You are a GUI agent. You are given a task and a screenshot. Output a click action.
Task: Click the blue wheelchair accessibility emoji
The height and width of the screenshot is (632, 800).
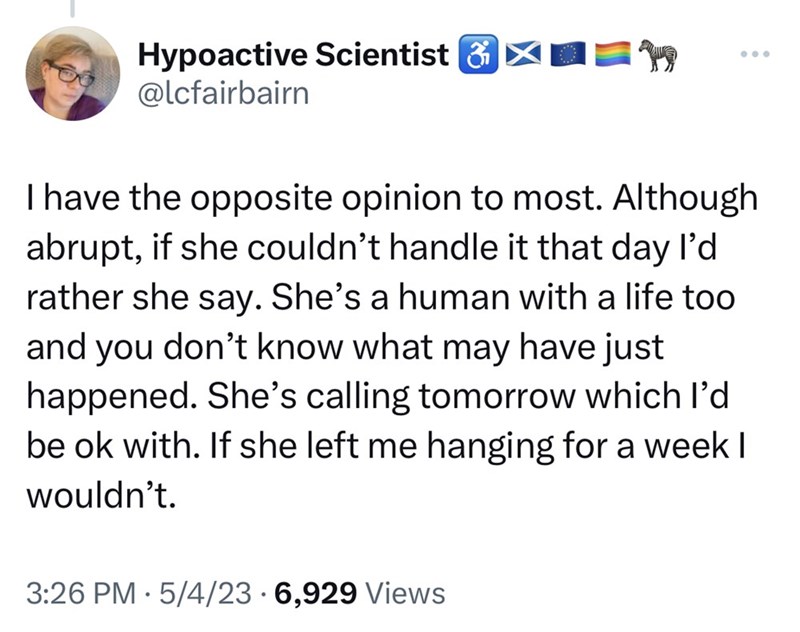[x=479, y=54]
